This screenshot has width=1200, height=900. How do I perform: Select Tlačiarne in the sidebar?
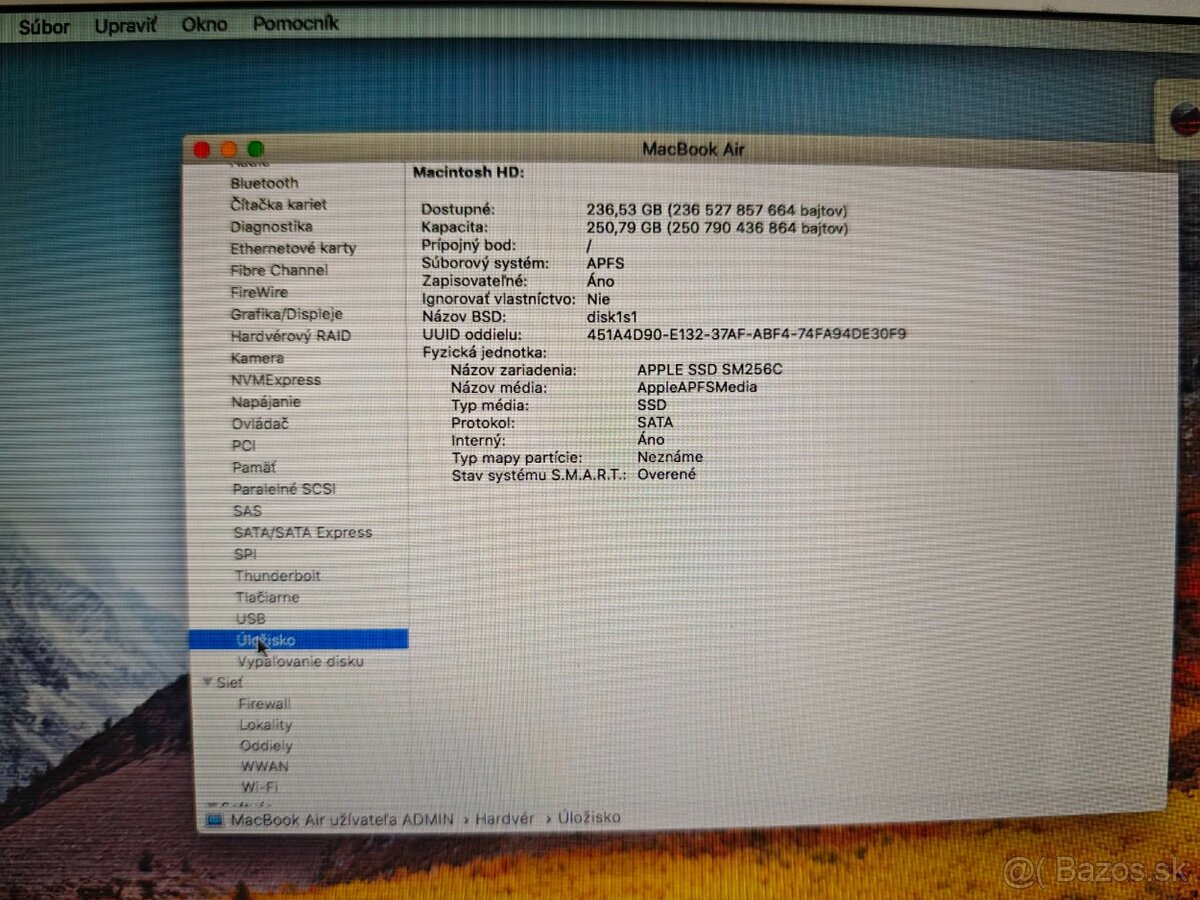(x=267, y=597)
